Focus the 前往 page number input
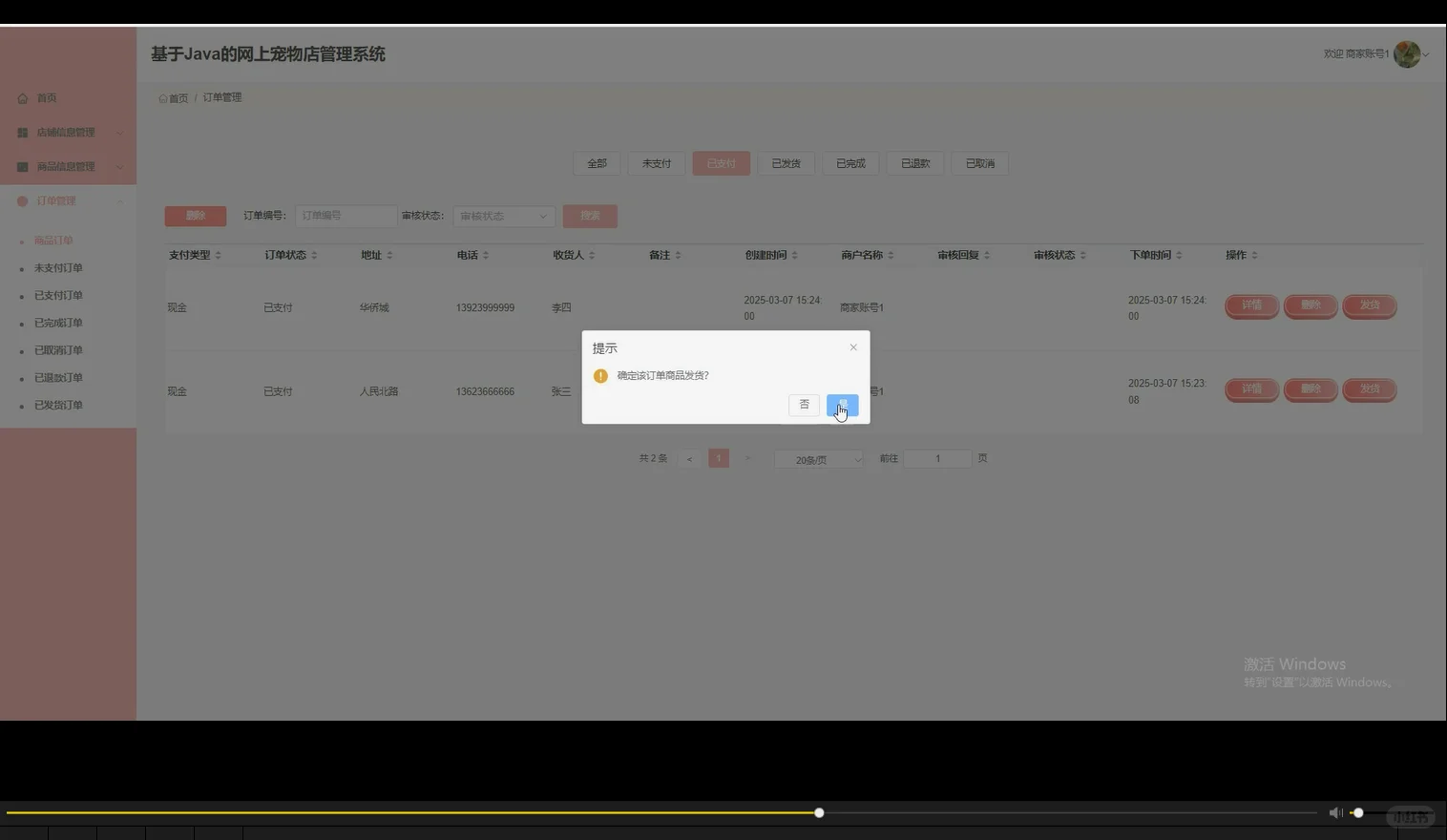The image size is (1447, 840). pyautogui.click(x=938, y=459)
